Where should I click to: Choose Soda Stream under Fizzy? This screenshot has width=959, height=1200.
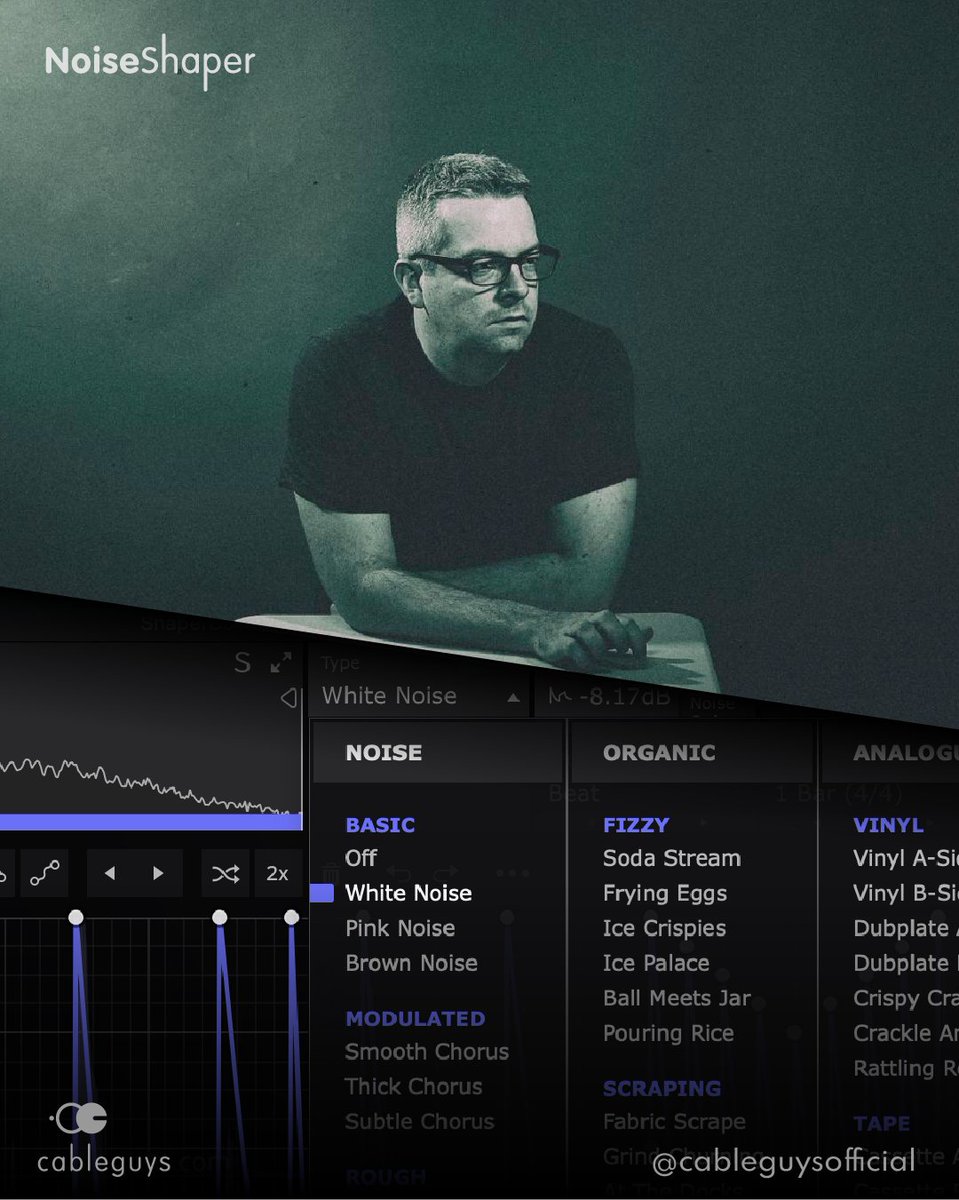(672, 858)
